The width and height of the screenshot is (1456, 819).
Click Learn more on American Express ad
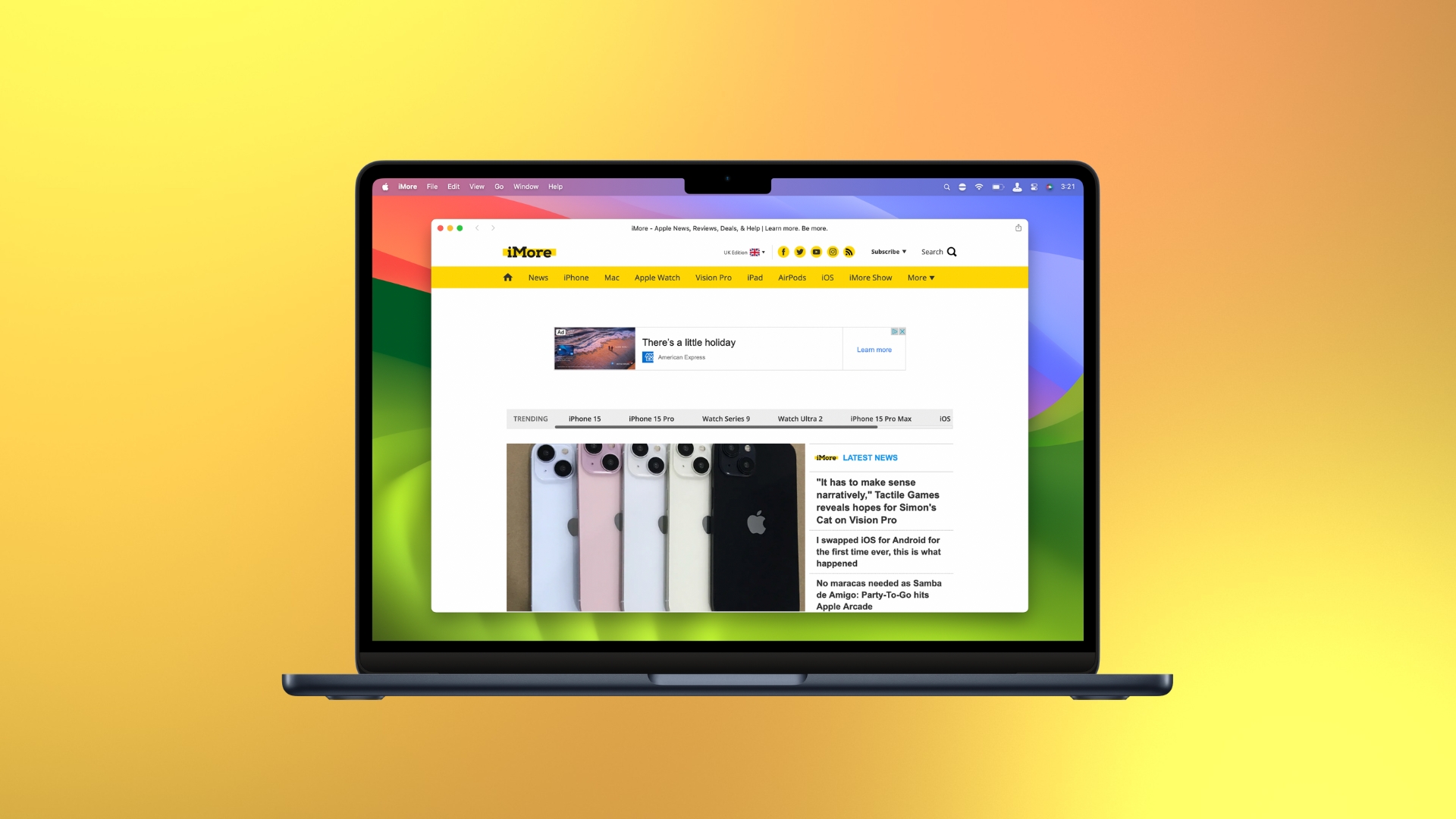pos(874,349)
